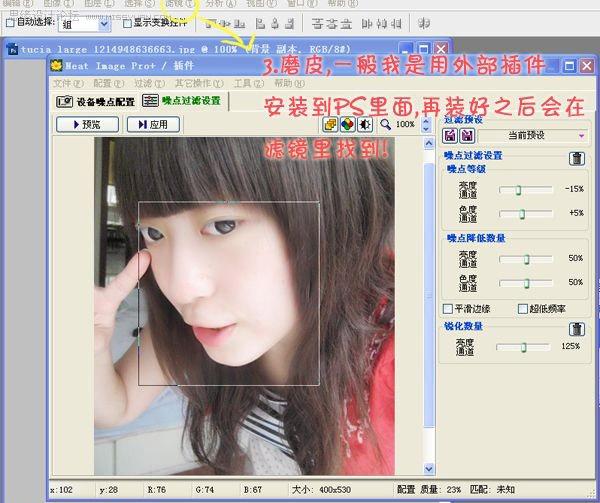Viewport: 600px width, 503px height.
Task: Click the distribute vertical centers icon
Action: [x=332, y=24]
